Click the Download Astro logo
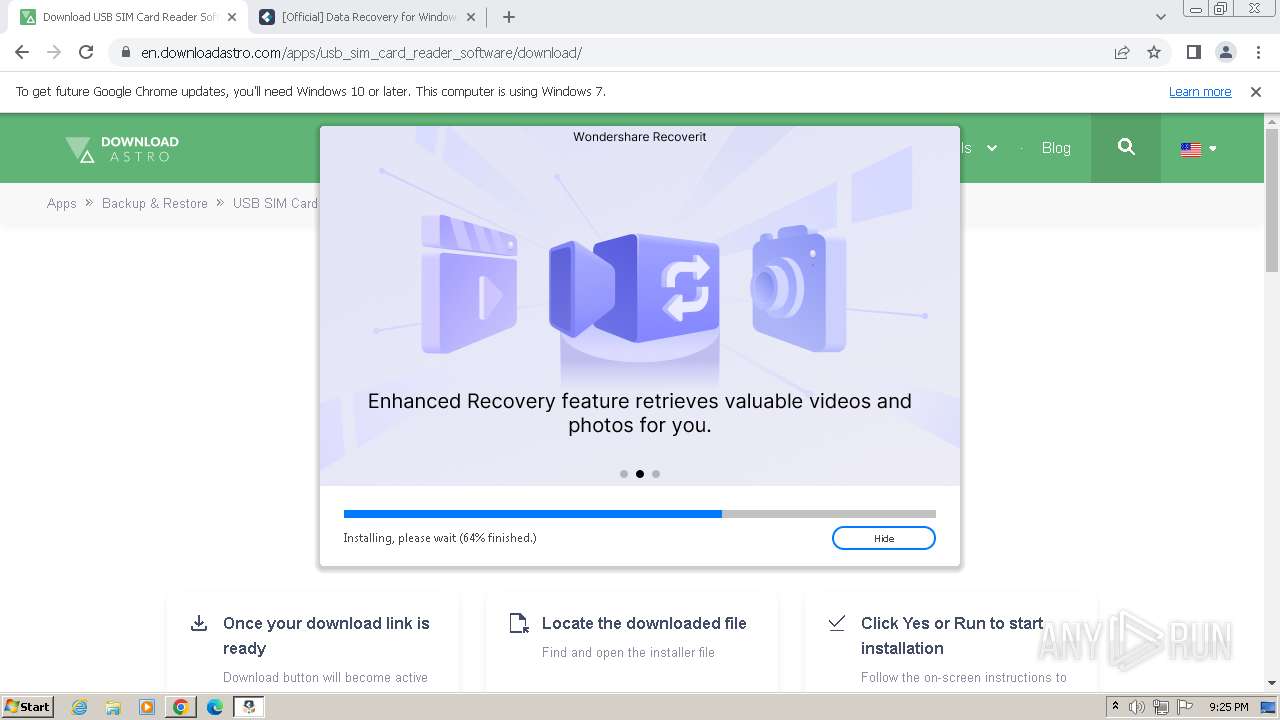The image size is (1280, 720). [122, 149]
